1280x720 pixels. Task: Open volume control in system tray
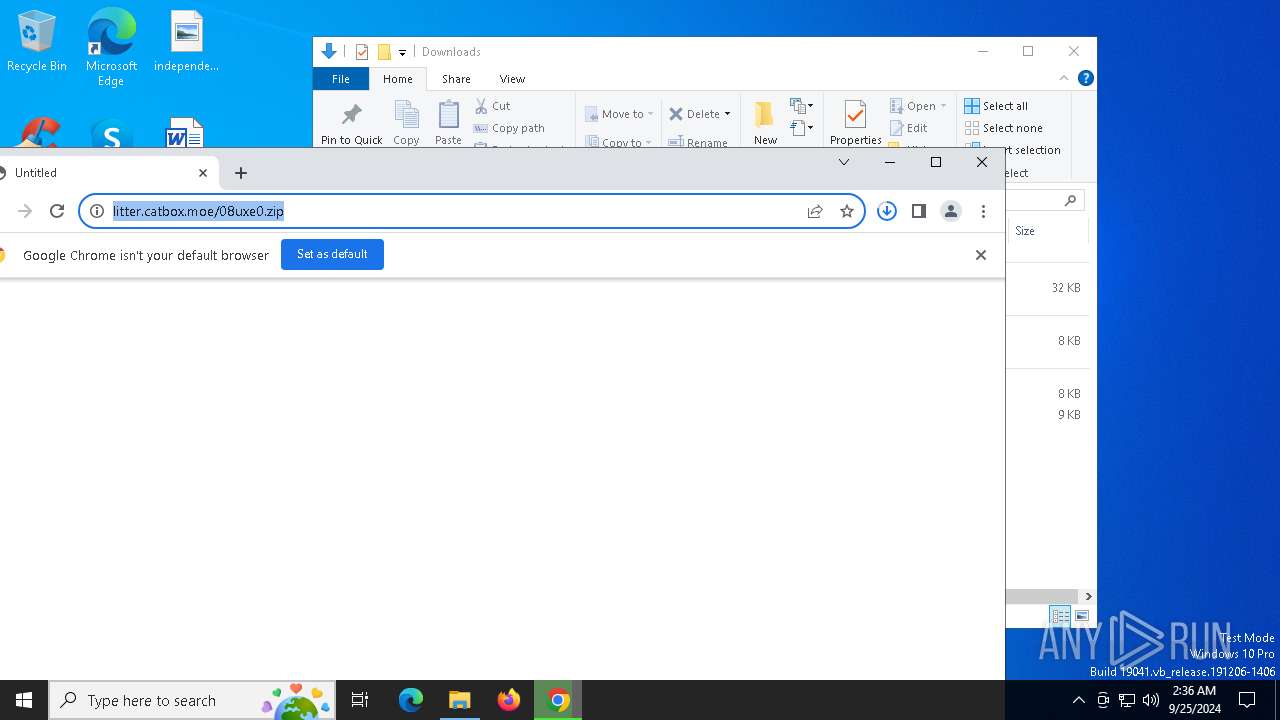[x=1151, y=700]
